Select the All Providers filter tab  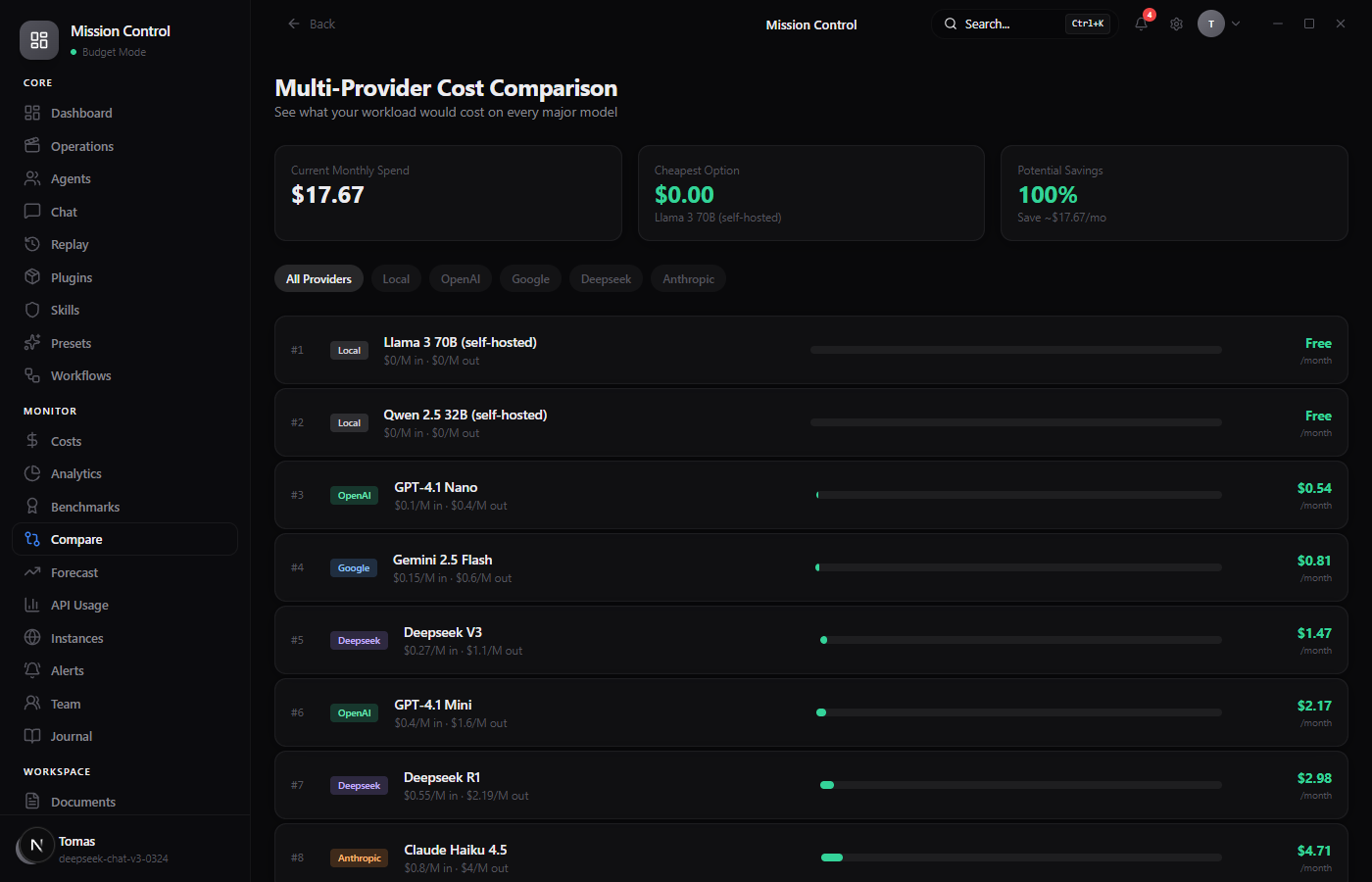tap(318, 279)
